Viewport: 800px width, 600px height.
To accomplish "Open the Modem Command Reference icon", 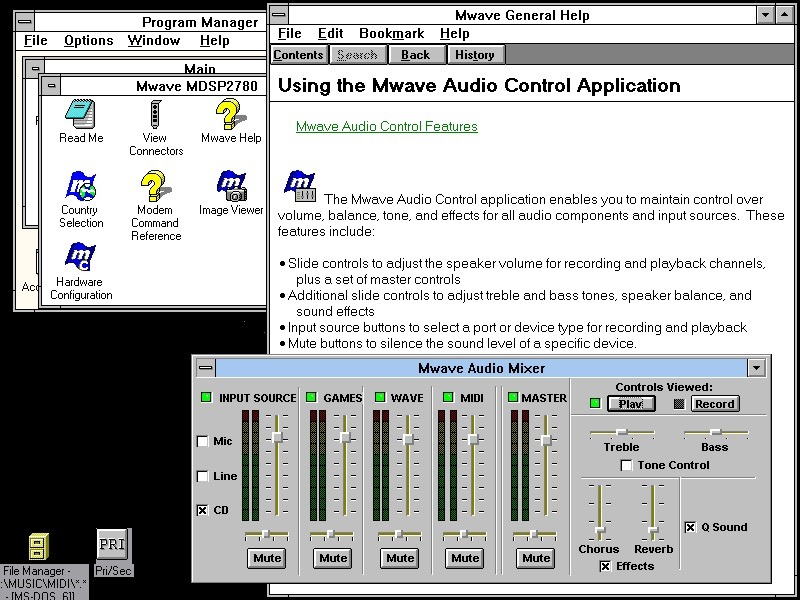I will pyautogui.click(x=156, y=186).
